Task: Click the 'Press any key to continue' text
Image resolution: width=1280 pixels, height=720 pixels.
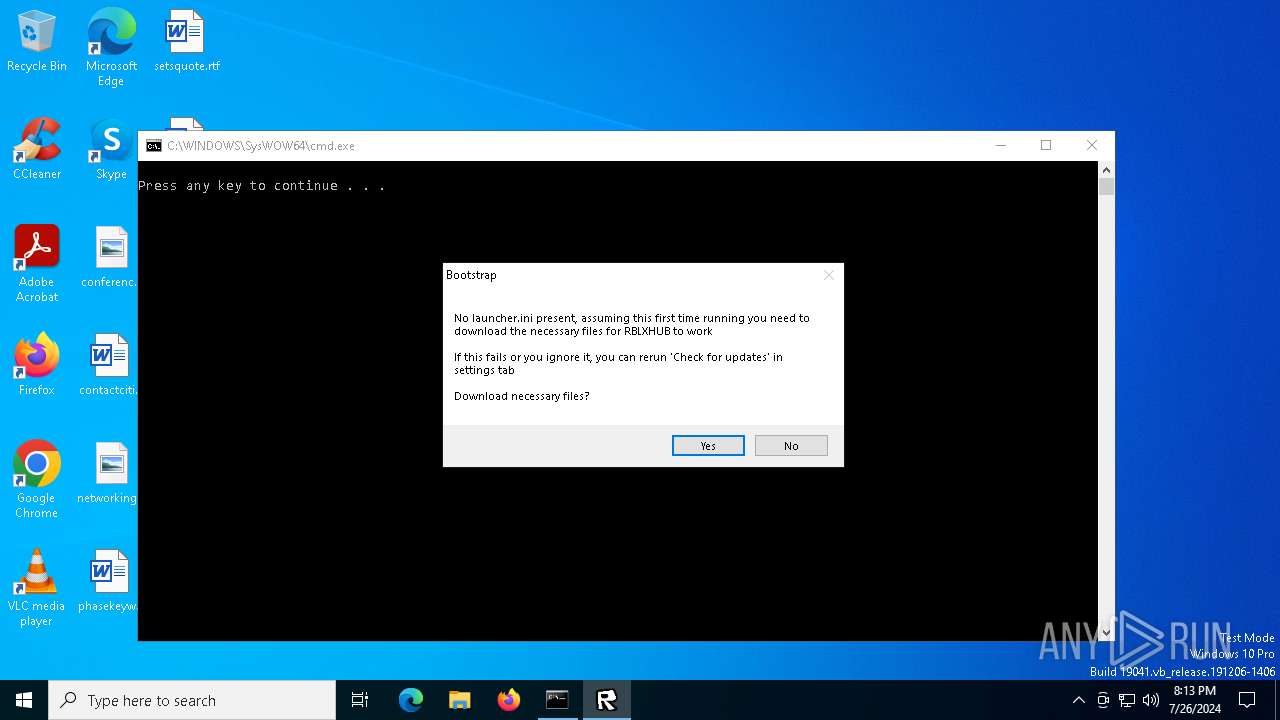Action: point(261,186)
